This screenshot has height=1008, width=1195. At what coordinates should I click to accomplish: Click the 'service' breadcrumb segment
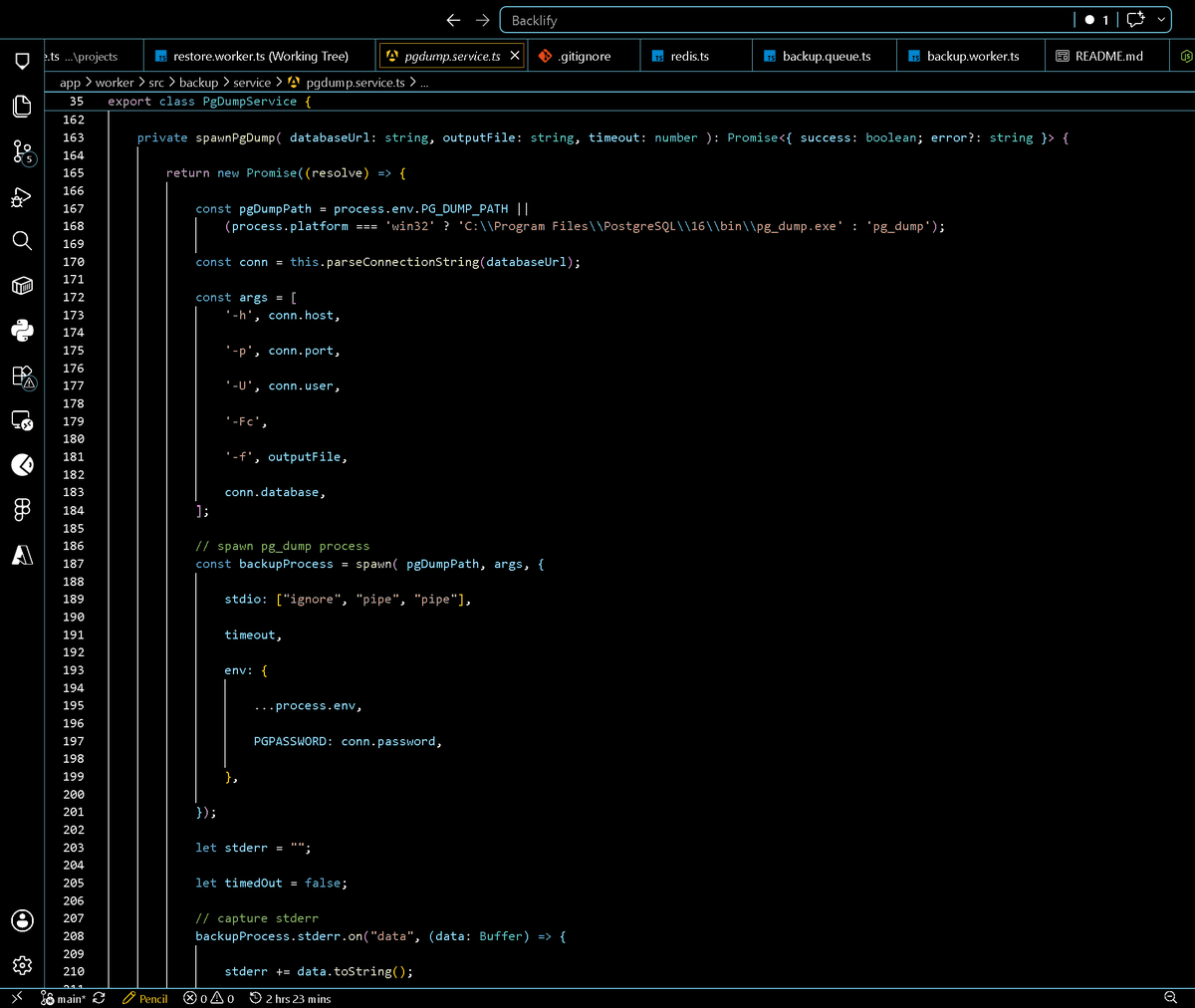tap(252, 83)
